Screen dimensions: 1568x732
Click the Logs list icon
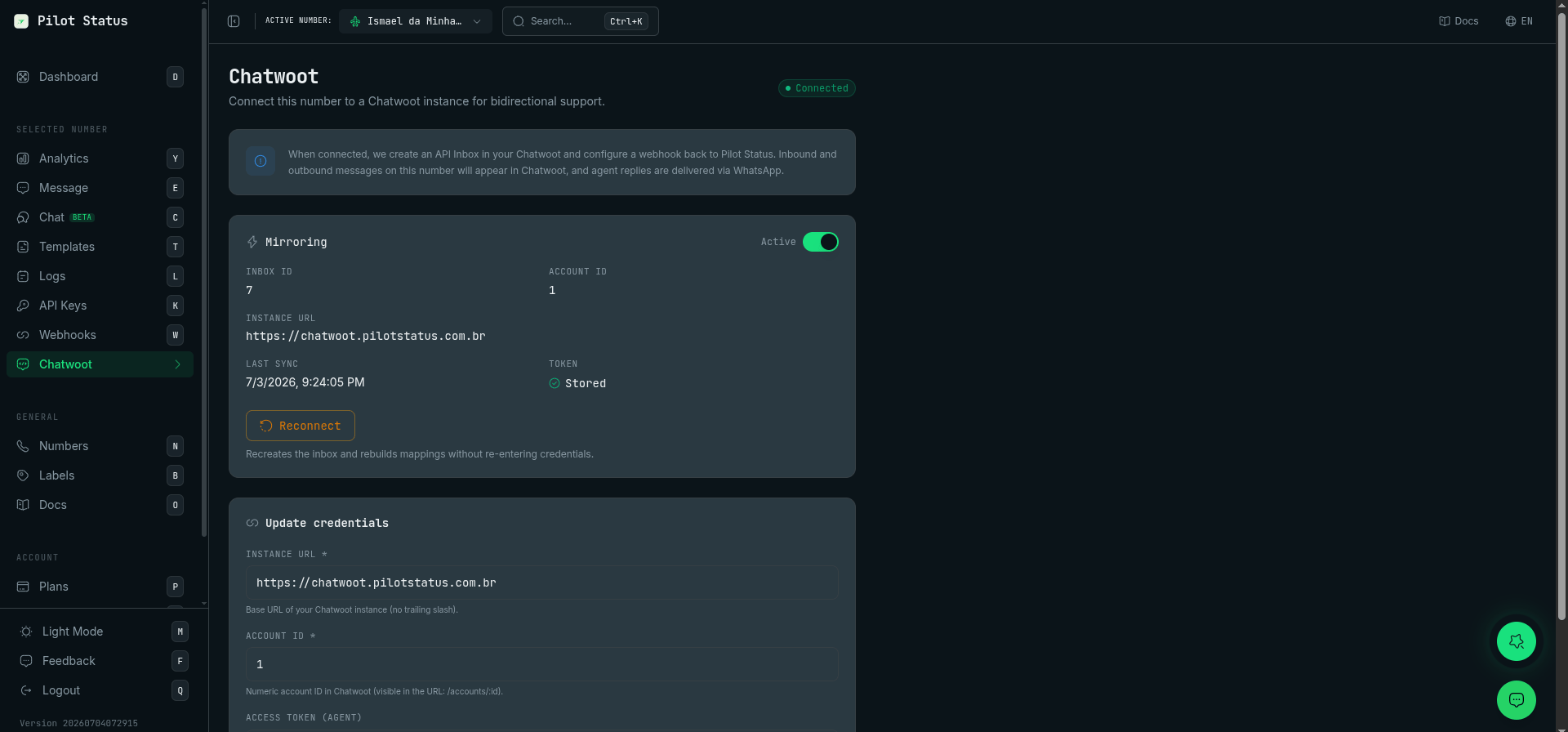pos(23,276)
